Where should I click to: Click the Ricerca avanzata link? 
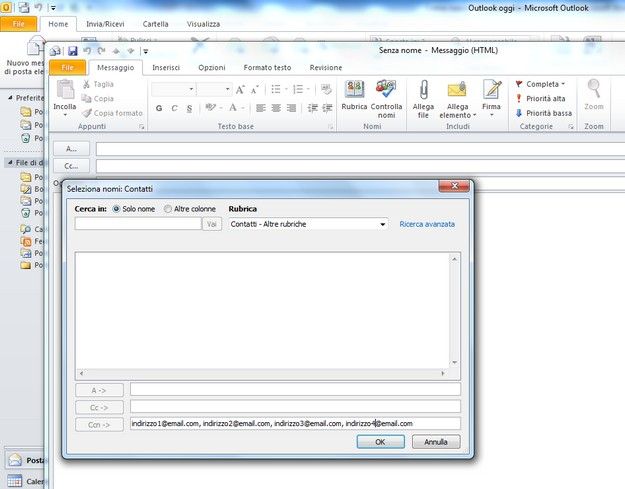coord(427,224)
